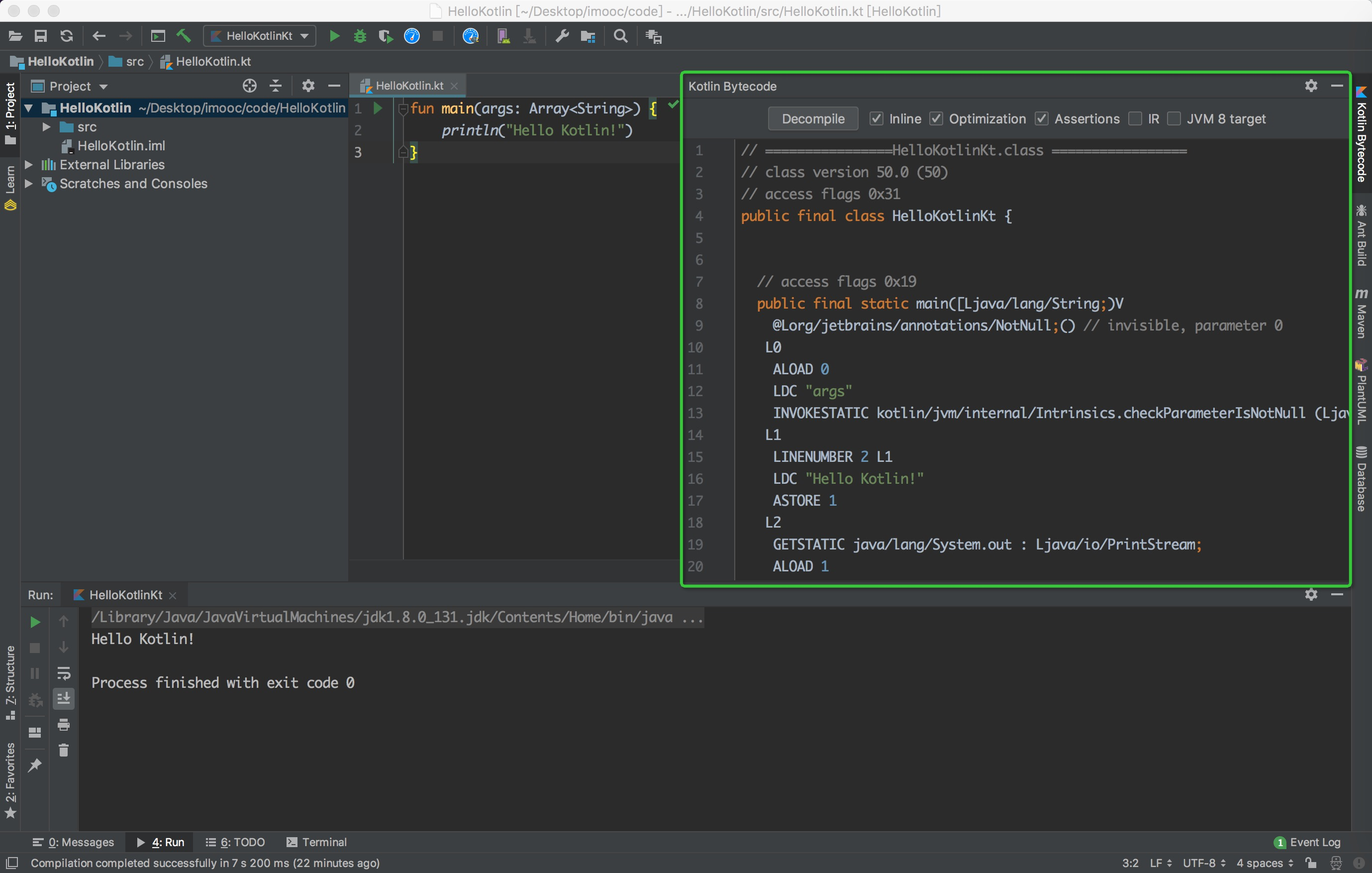1372x873 pixels.
Task: Save all files with the floppy icon
Action: coord(40,36)
